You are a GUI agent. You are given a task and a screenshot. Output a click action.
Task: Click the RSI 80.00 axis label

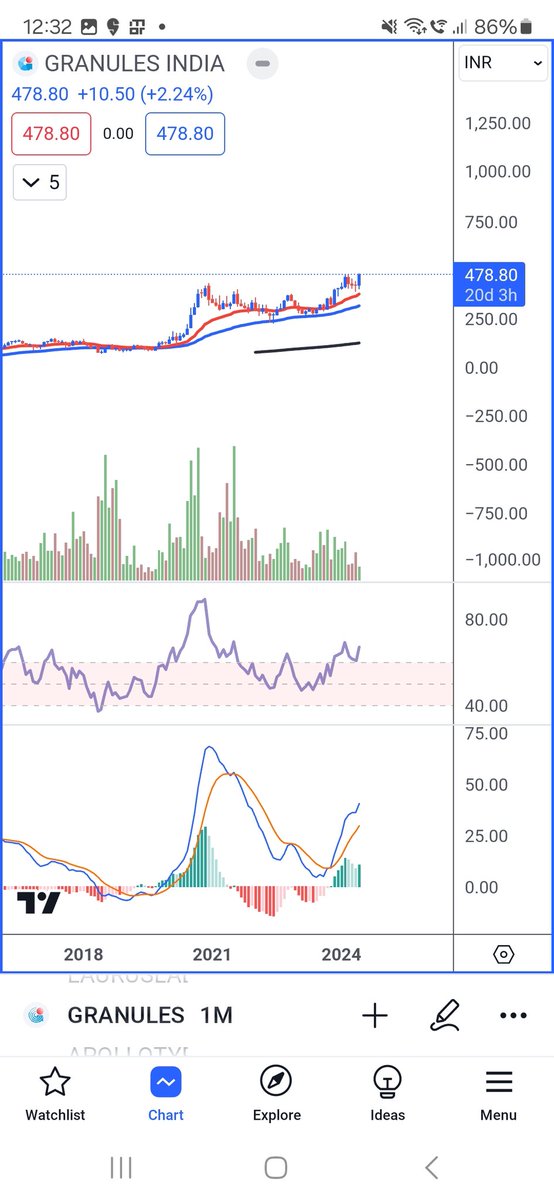click(486, 620)
